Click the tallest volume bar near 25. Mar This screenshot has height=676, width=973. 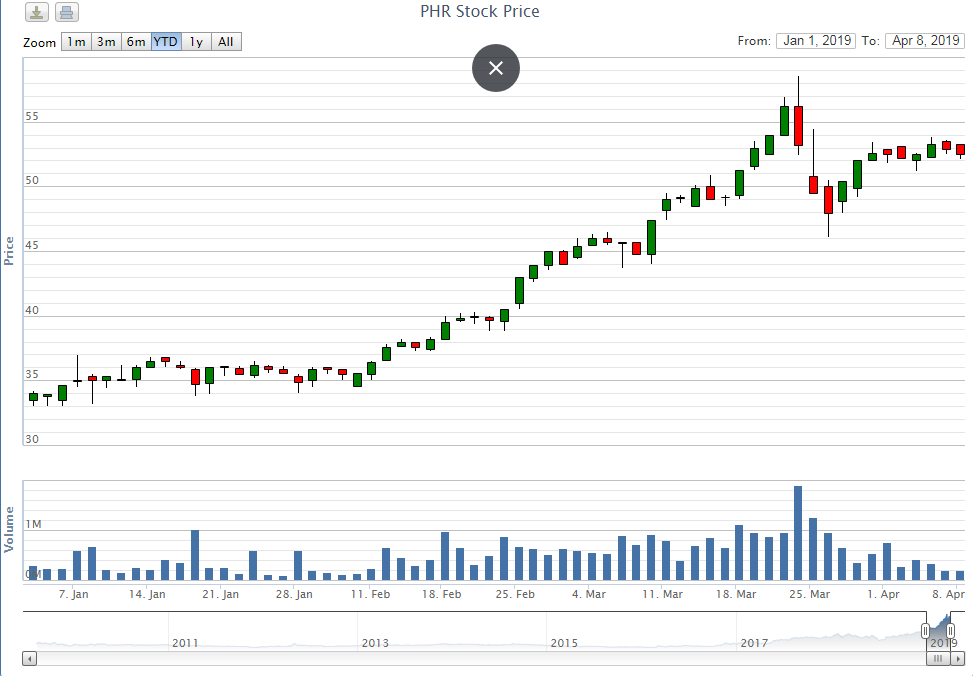point(798,533)
